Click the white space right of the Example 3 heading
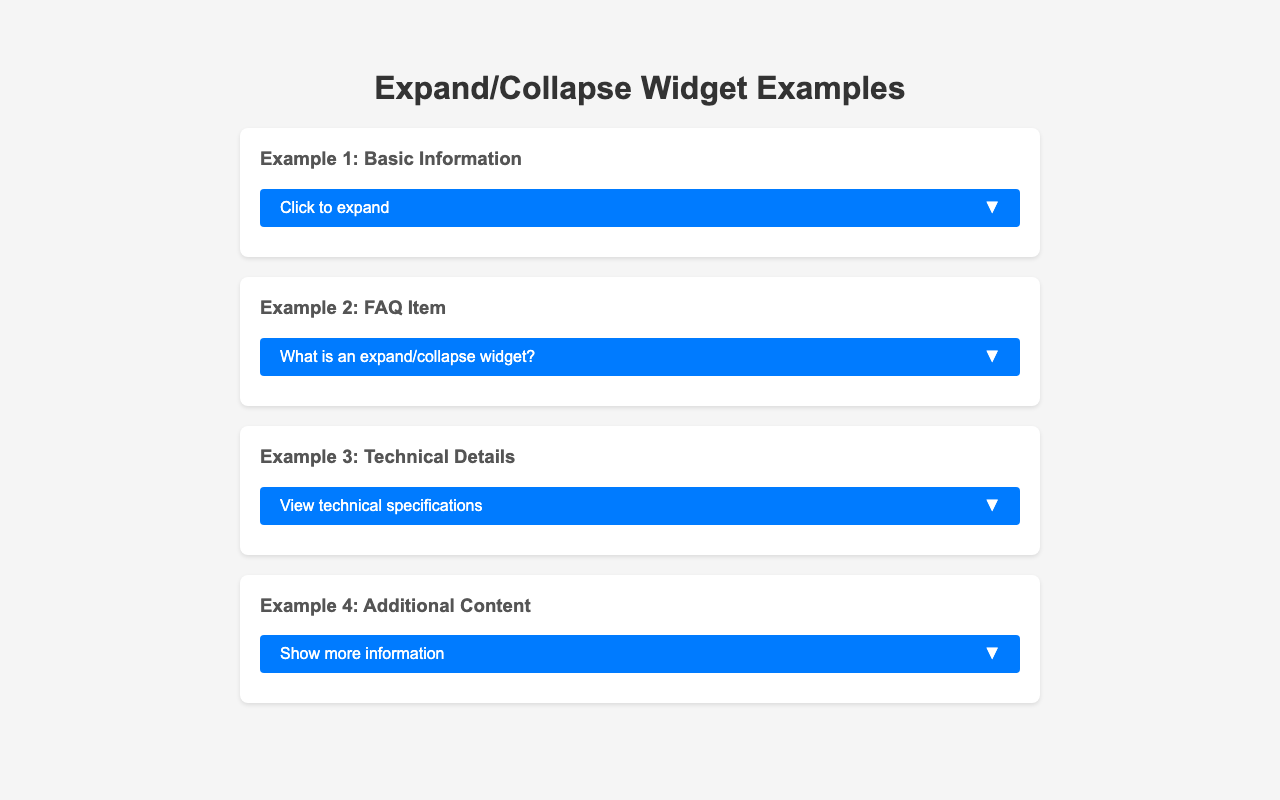 click(x=780, y=457)
